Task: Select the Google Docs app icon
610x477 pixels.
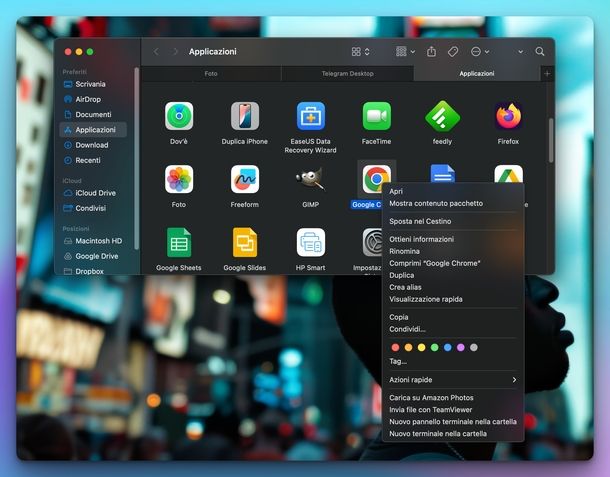Action: click(x=443, y=174)
